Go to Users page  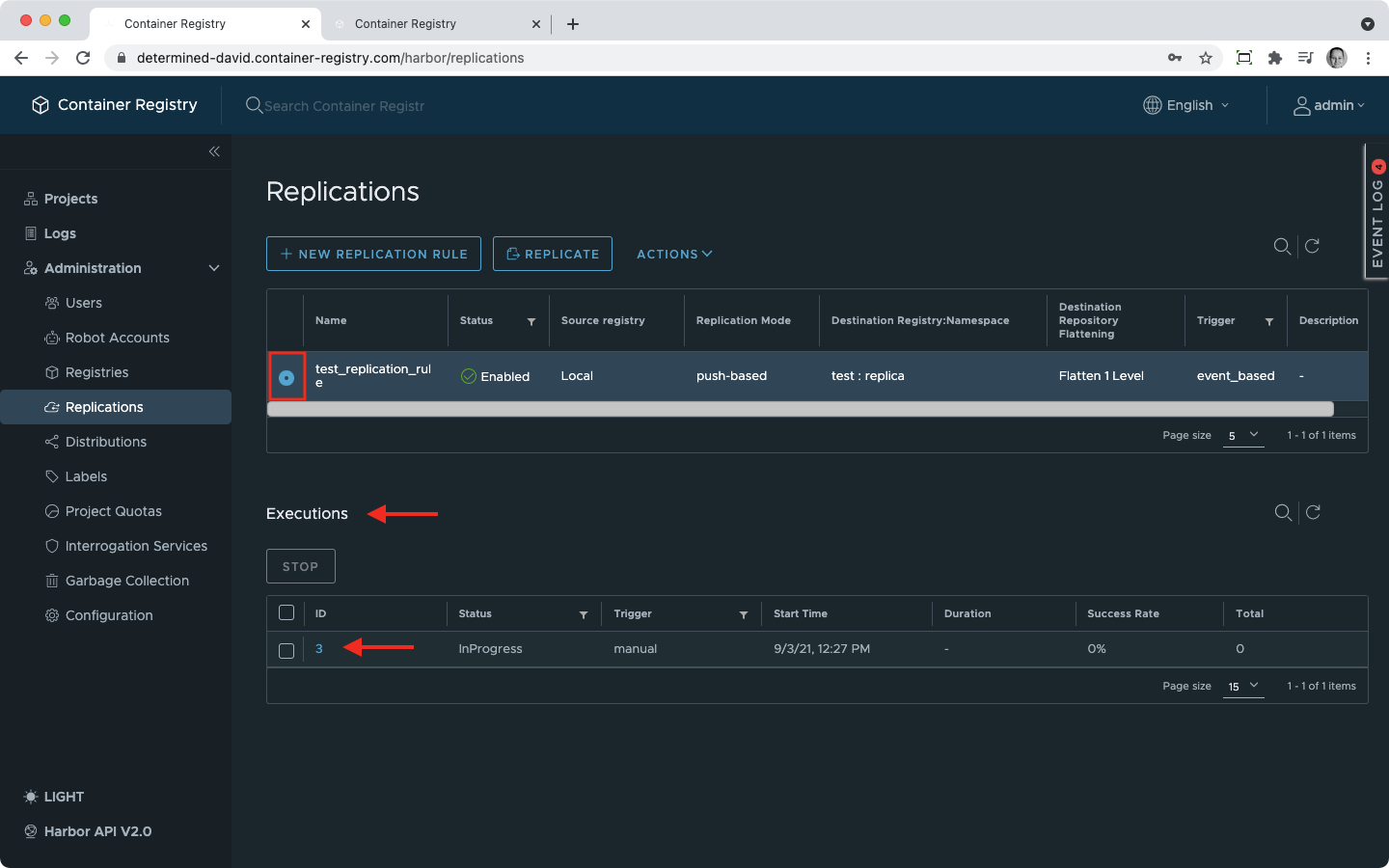[x=83, y=303]
